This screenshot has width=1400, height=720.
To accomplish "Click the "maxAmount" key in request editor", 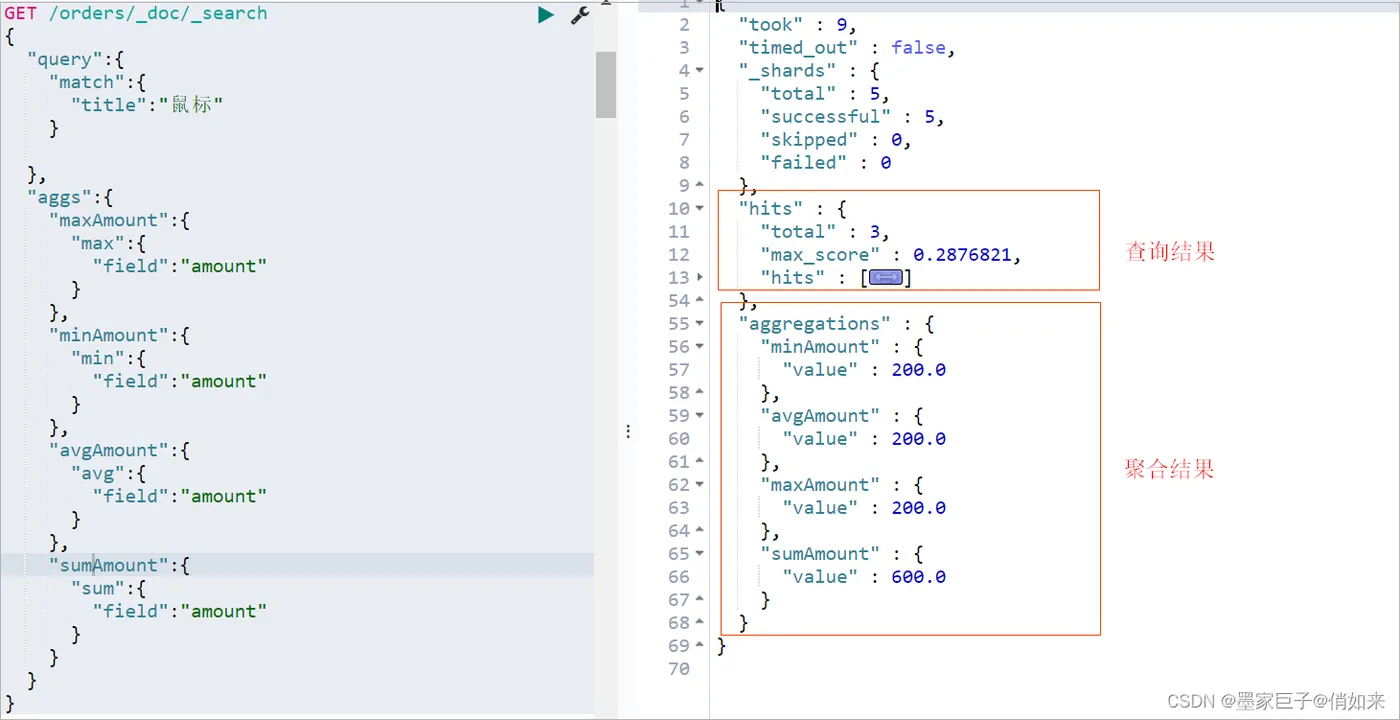I will tap(109, 220).
